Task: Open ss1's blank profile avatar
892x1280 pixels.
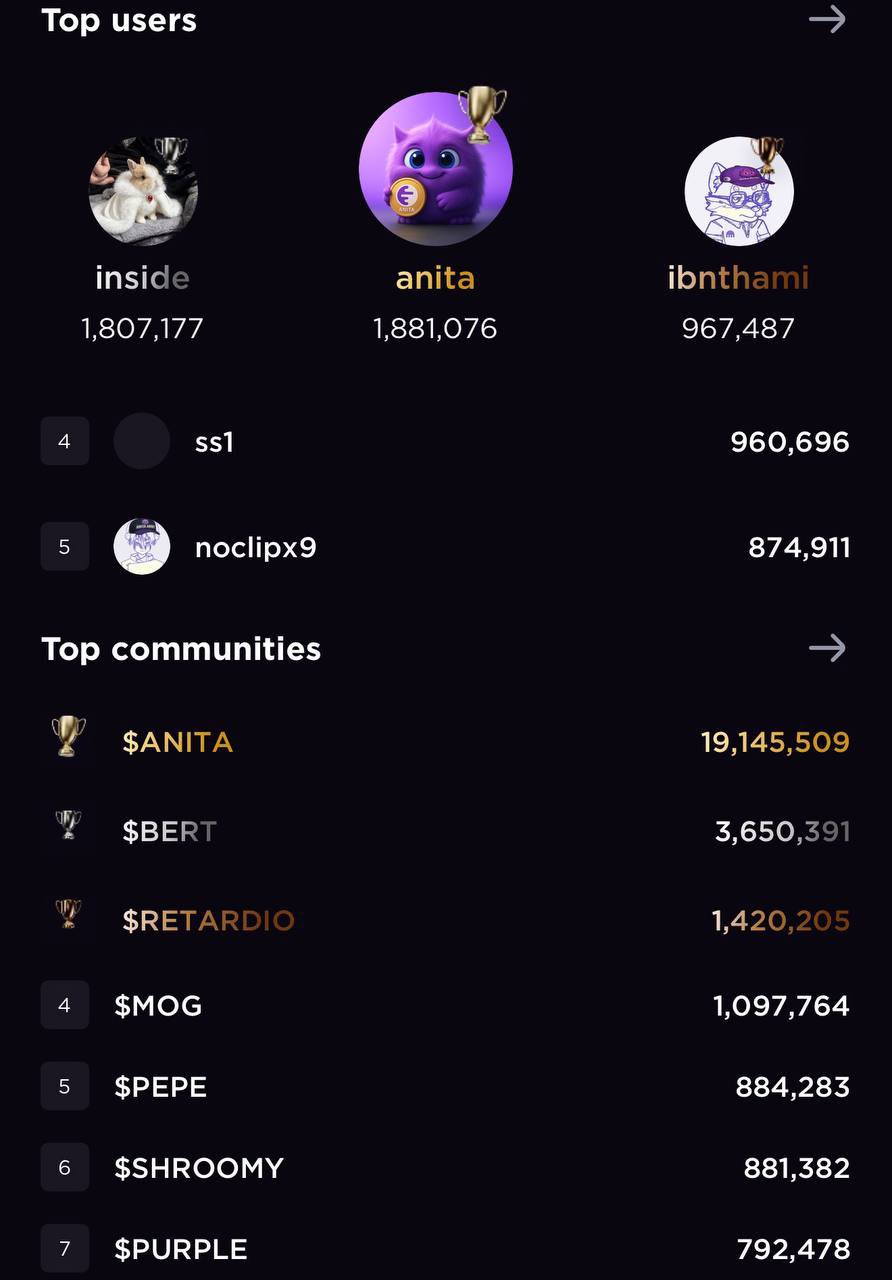Action: [x=142, y=441]
